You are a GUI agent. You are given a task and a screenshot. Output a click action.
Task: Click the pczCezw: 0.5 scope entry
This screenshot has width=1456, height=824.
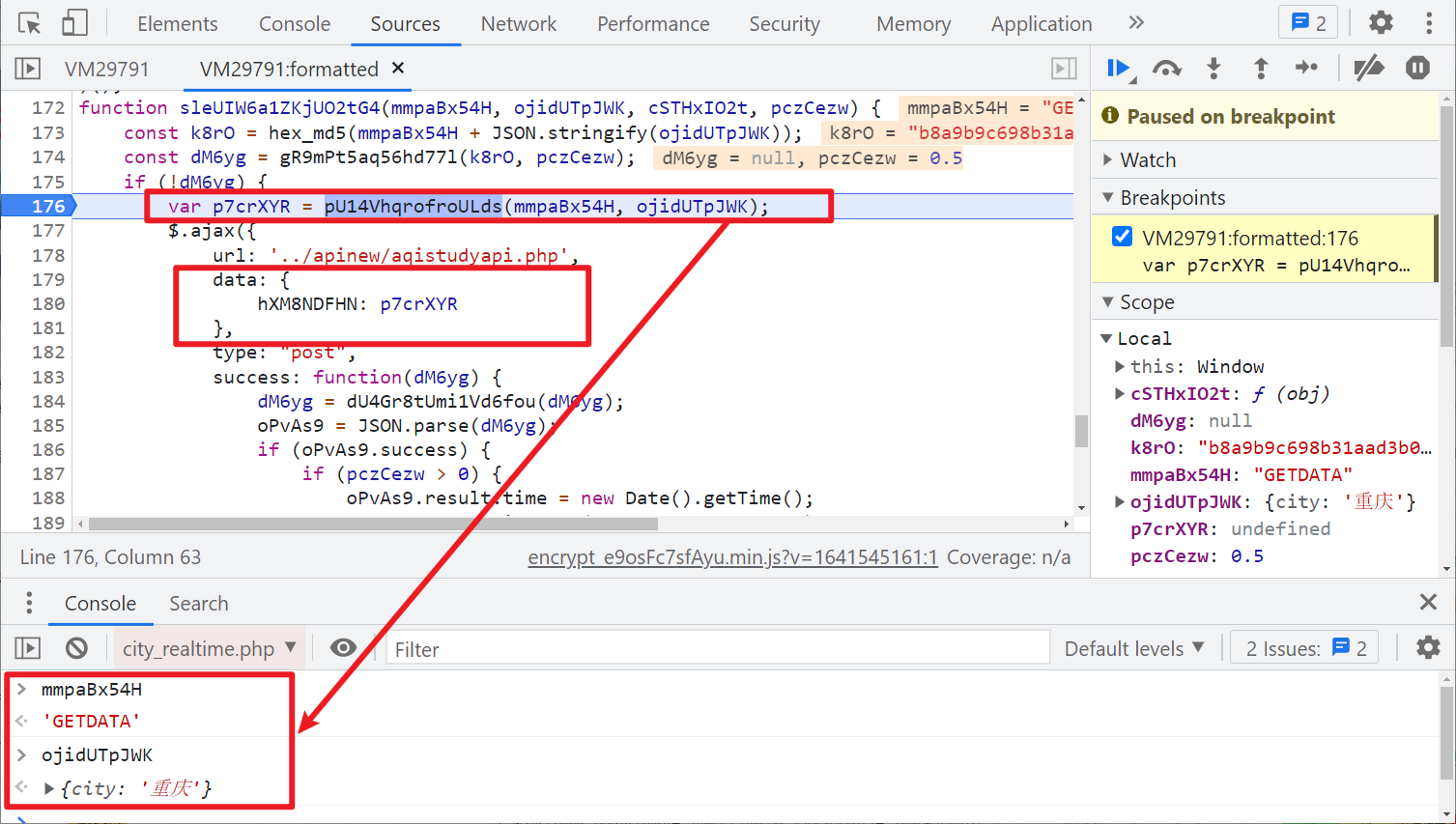pyautogui.click(x=1197, y=555)
